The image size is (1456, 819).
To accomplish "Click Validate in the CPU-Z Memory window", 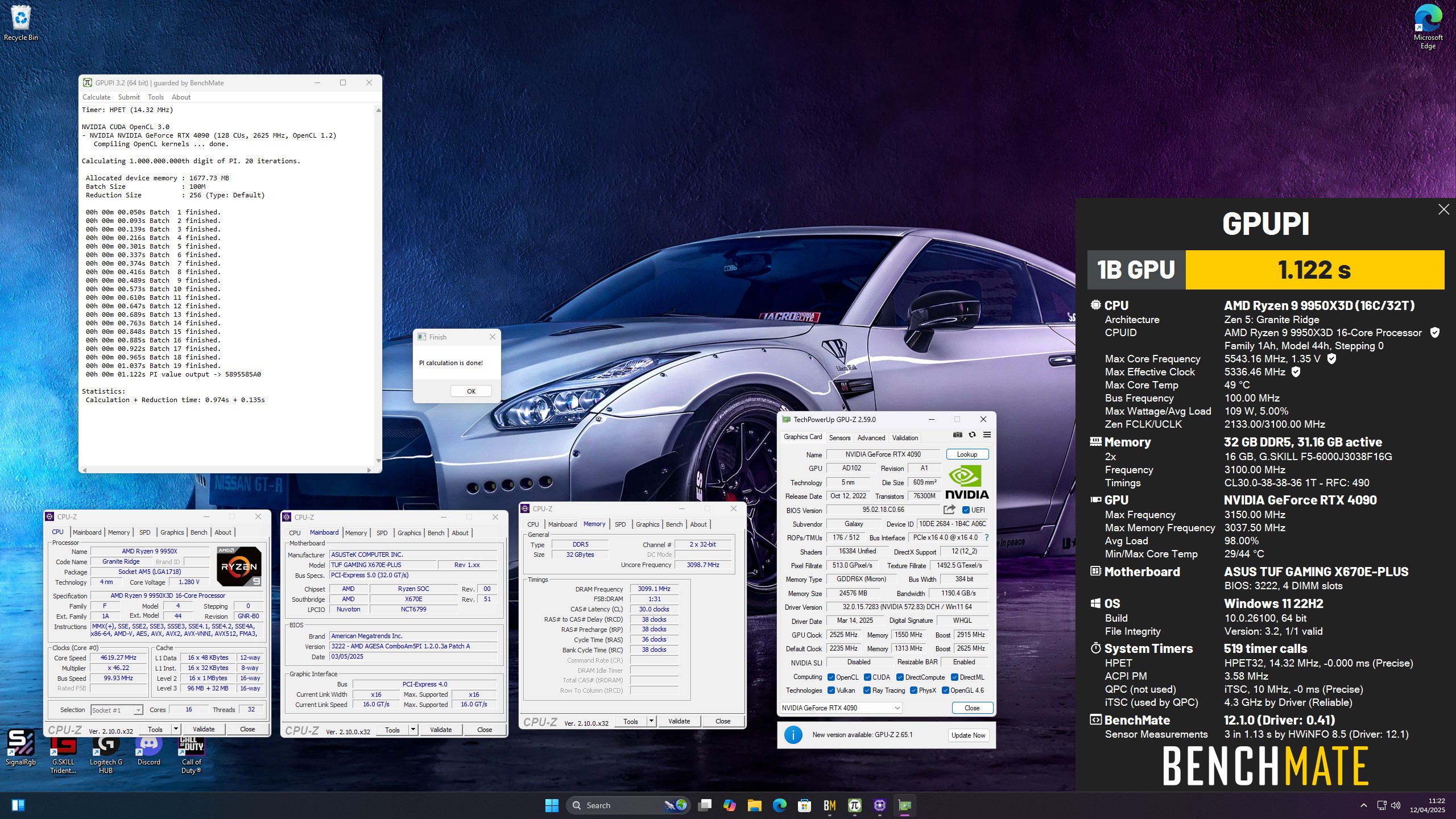I will [x=679, y=721].
